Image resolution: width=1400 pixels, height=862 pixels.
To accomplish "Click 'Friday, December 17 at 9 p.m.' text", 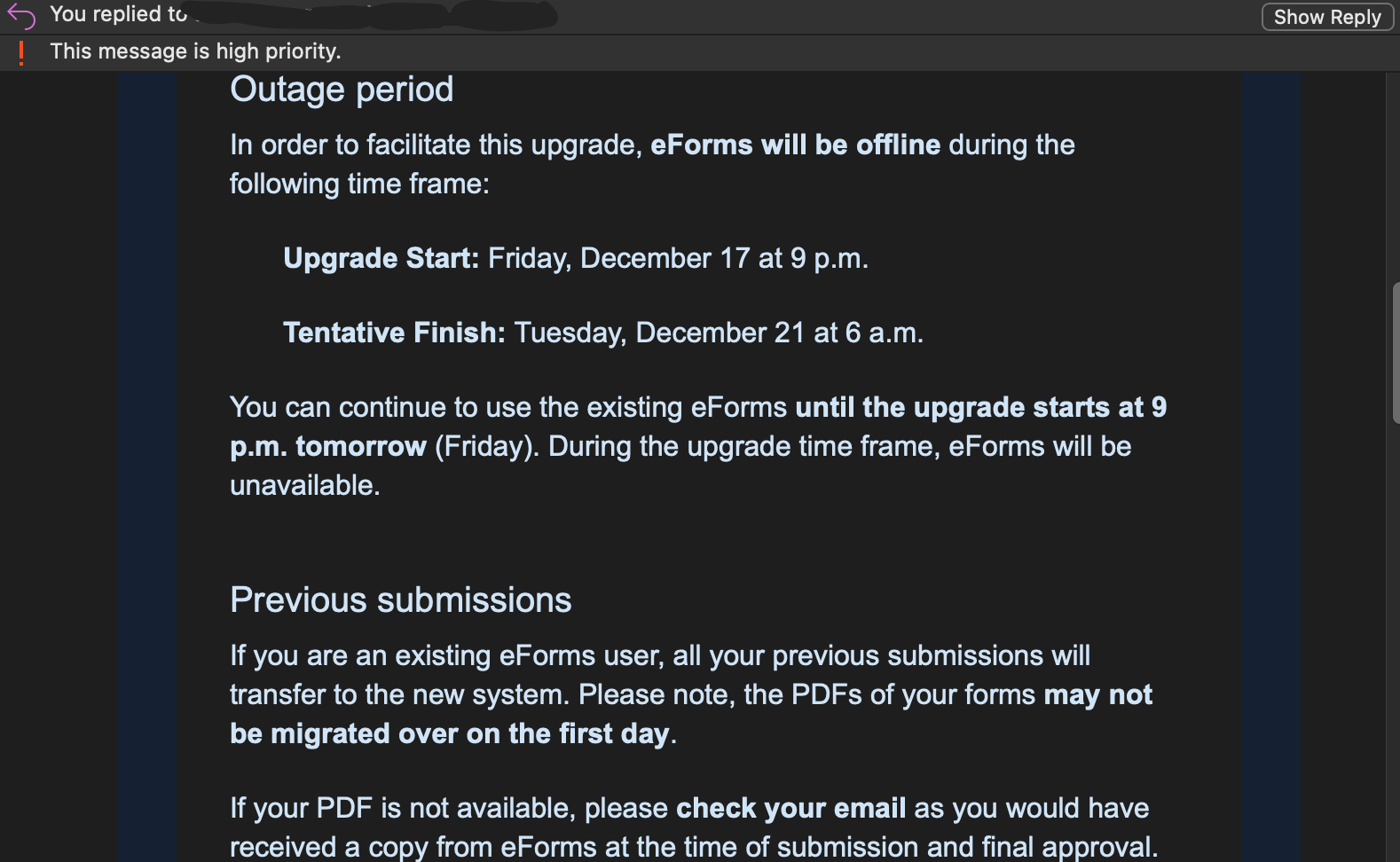I will click(678, 258).
